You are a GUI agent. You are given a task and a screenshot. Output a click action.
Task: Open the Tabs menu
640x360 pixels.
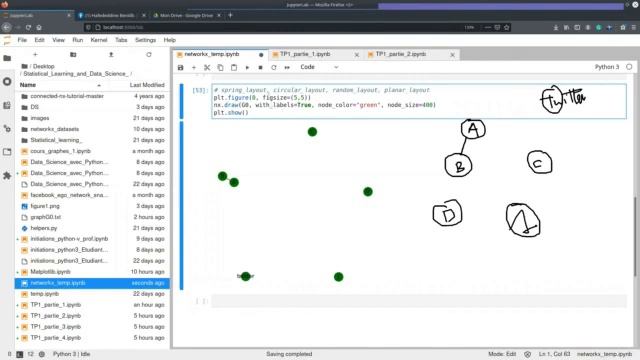pyautogui.click(x=121, y=40)
